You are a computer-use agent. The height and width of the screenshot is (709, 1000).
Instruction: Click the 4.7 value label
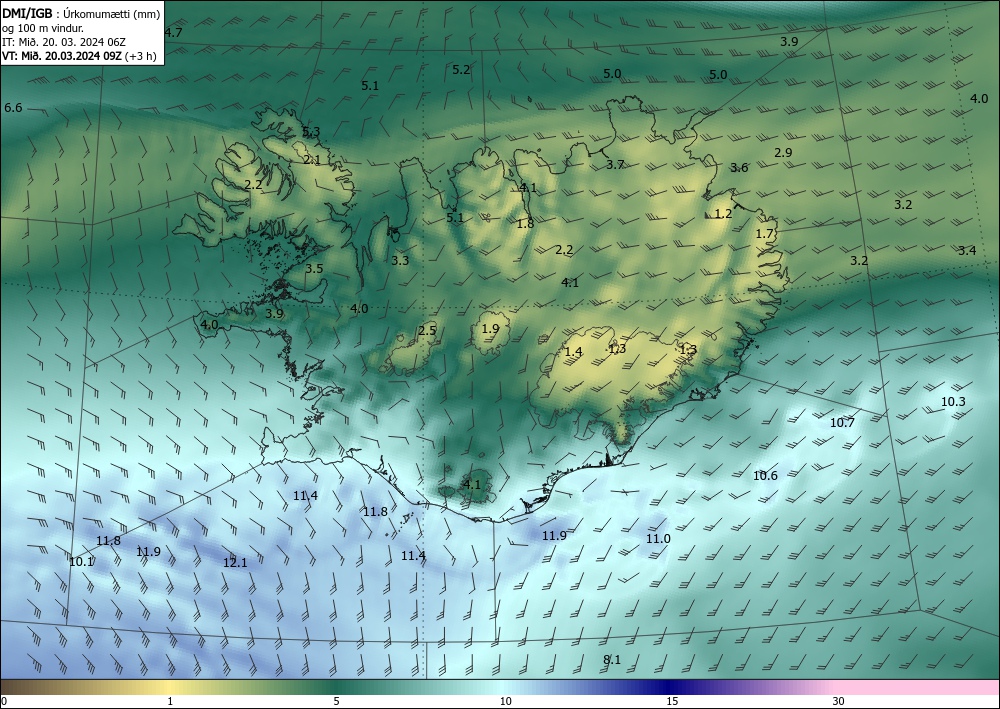[173, 33]
